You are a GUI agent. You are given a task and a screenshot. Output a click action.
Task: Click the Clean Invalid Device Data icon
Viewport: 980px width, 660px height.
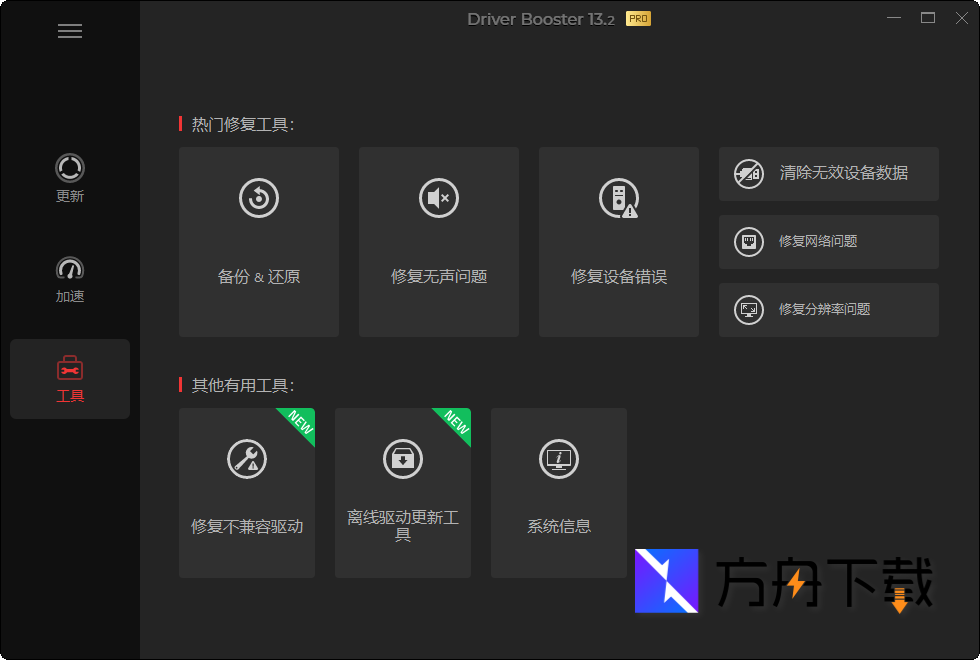(748, 173)
